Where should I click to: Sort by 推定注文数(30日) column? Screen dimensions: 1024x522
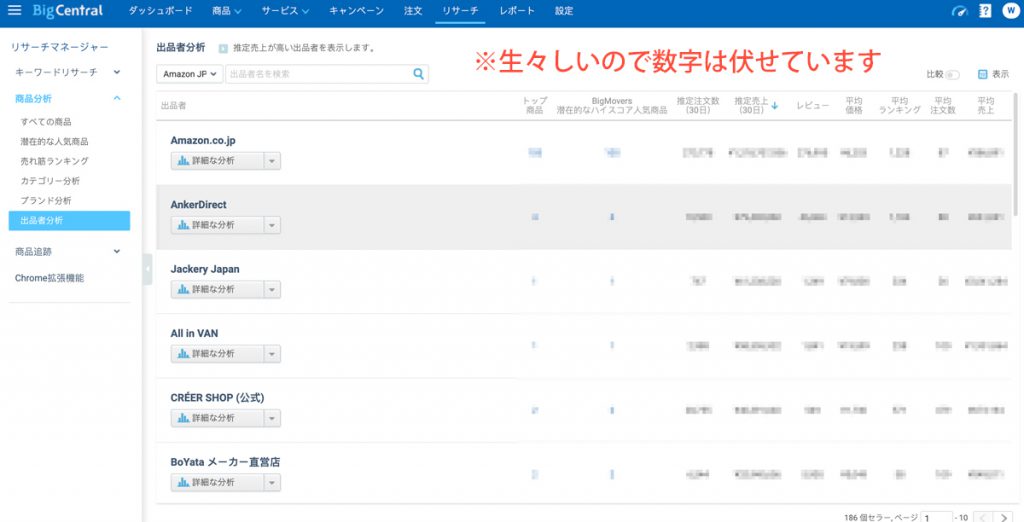[697, 105]
